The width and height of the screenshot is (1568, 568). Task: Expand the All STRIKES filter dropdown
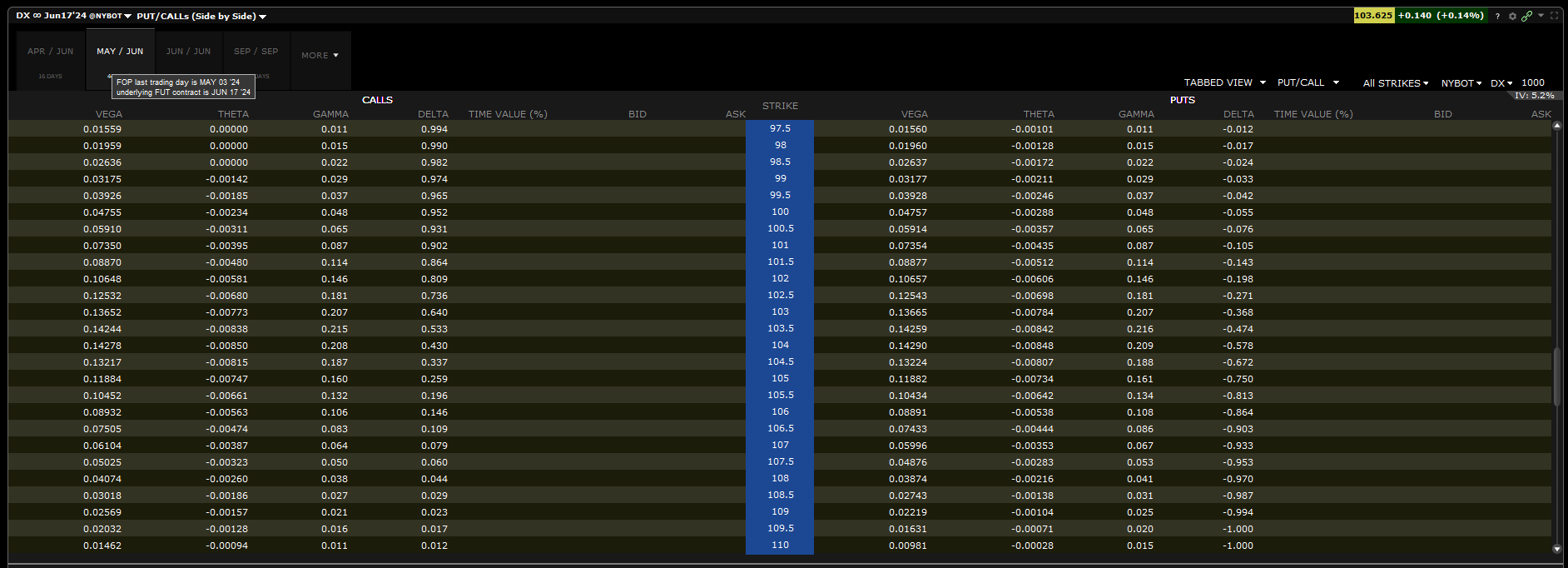coord(1395,83)
